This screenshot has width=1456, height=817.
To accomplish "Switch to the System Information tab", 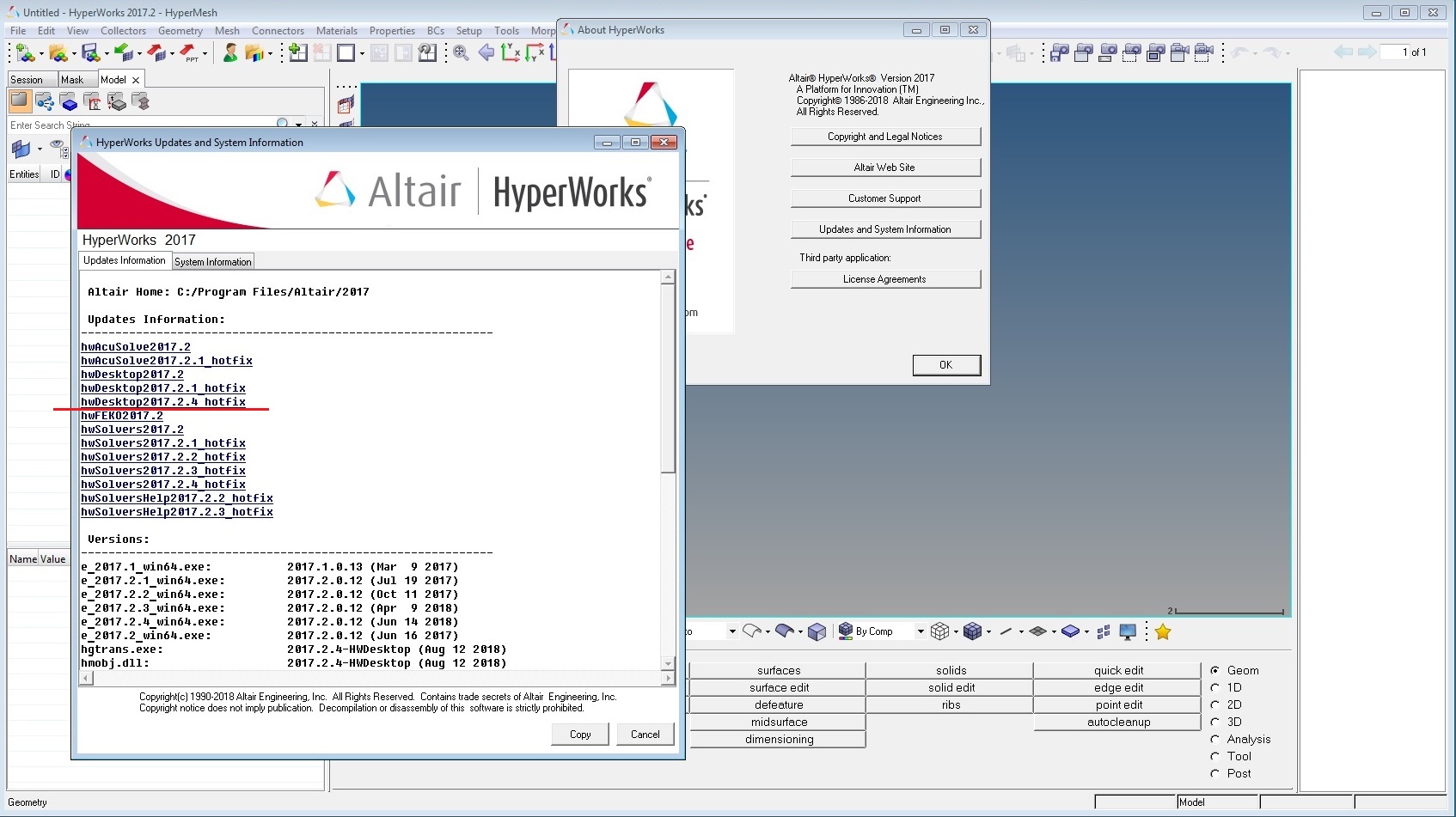I will pos(213,261).
